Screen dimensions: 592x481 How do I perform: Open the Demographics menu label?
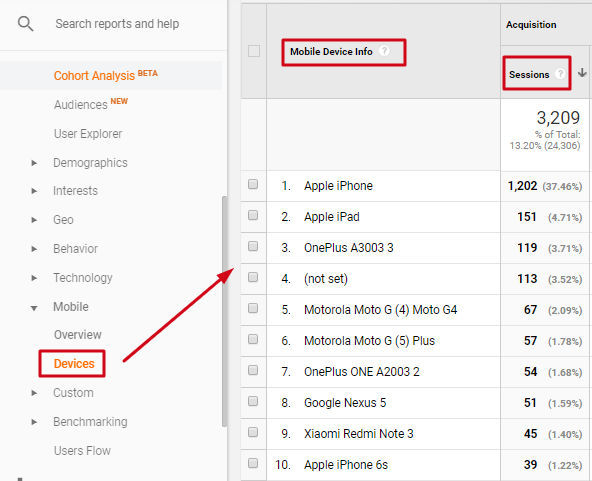tap(90, 163)
